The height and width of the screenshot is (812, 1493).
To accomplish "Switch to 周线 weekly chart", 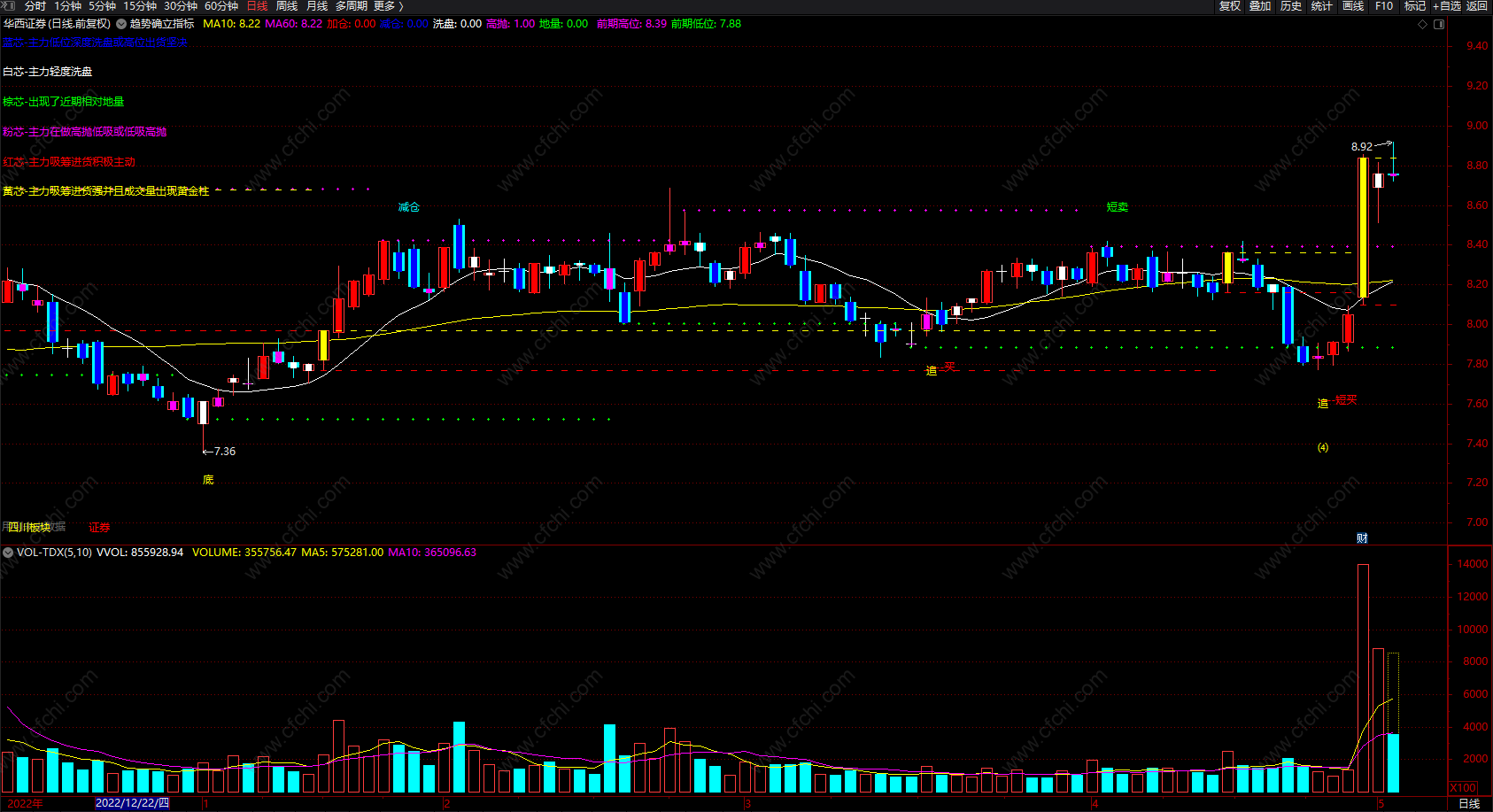I will coord(287,6).
